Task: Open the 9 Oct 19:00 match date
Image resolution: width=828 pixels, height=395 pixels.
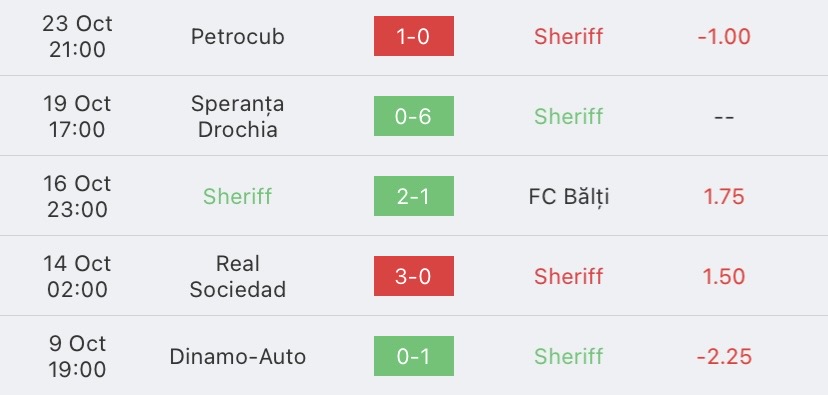Action: (x=77, y=356)
